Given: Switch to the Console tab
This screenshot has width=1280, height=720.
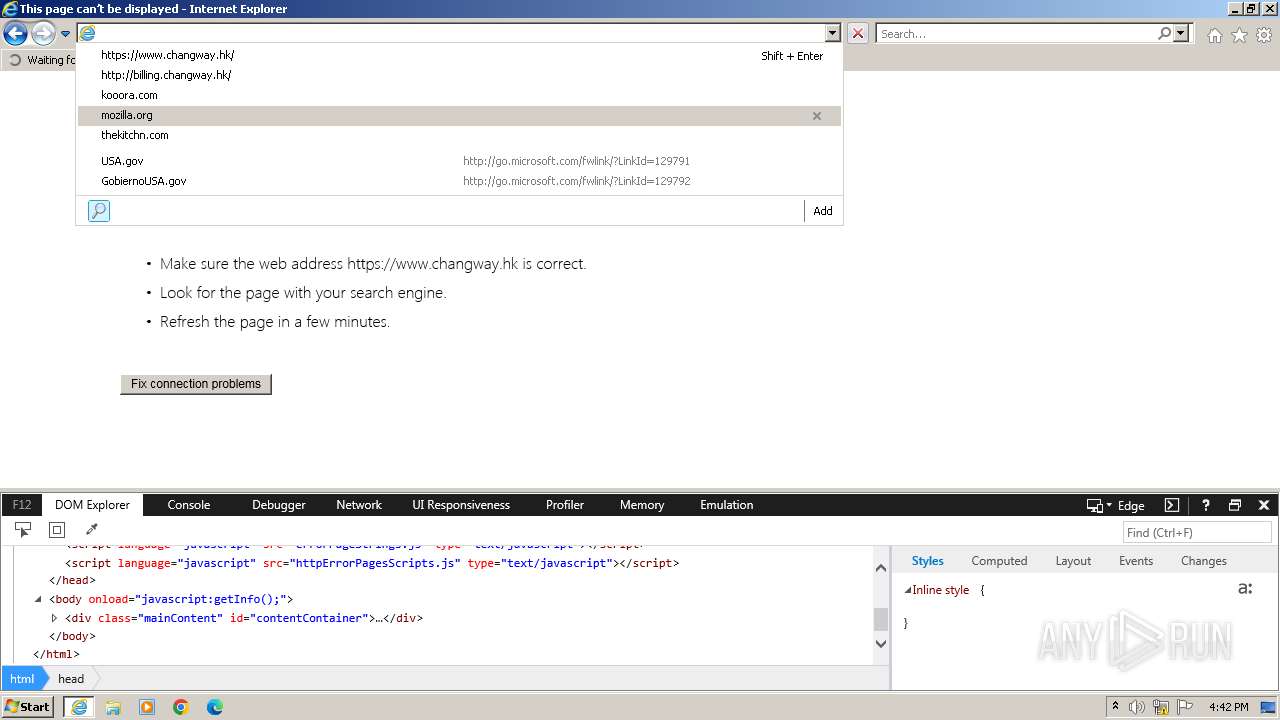Looking at the screenshot, I should point(189,505).
